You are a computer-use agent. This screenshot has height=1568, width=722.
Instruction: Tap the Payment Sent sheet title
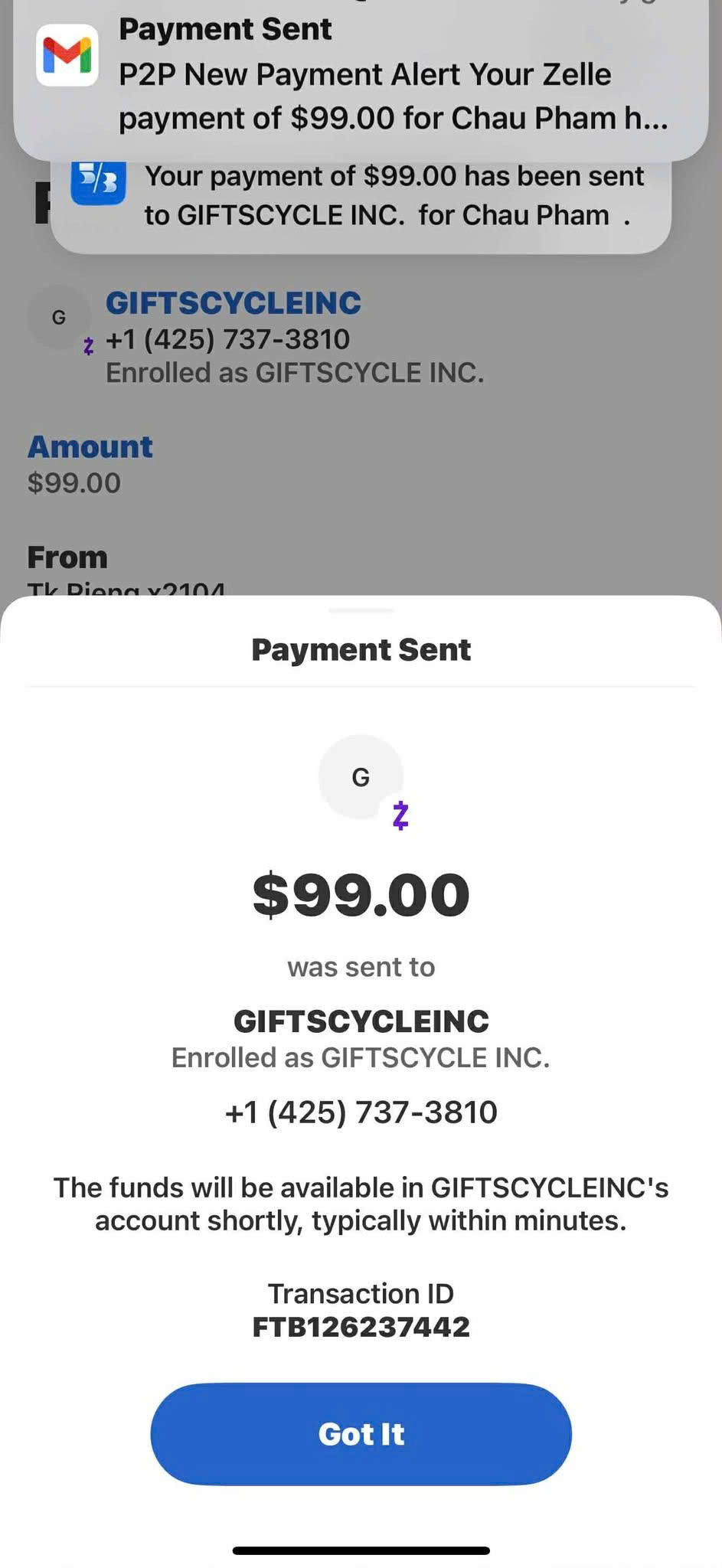361,650
